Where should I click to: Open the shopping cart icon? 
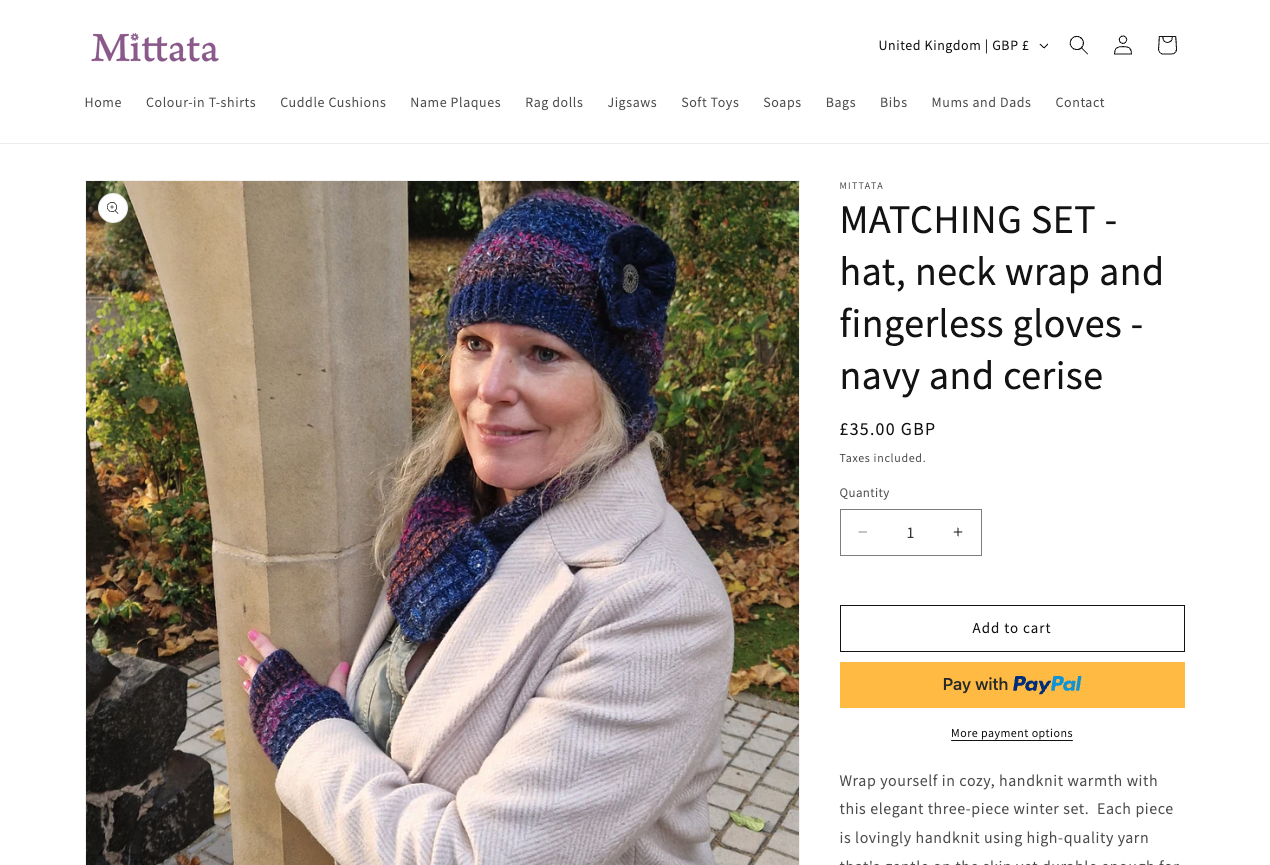(x=1166, y=45)
